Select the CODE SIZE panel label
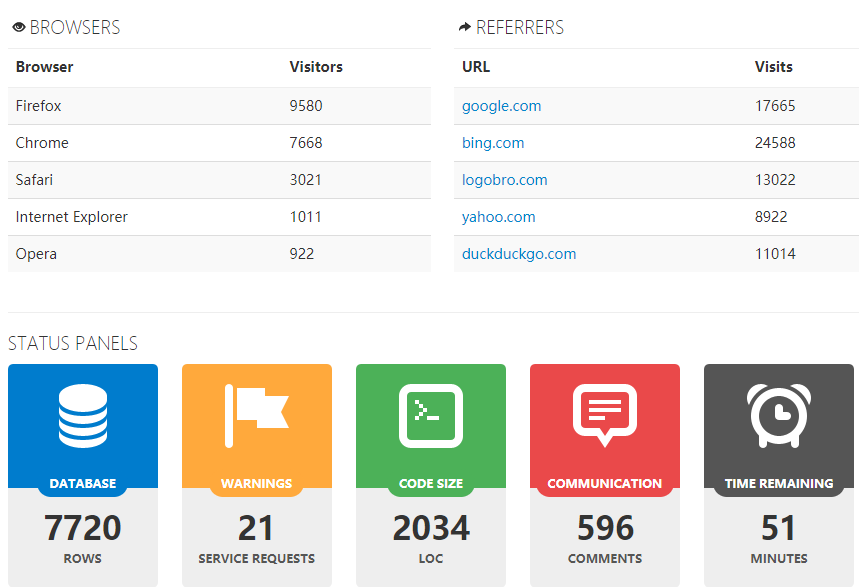This screenshot has height=587, width=859. [431, 483]
